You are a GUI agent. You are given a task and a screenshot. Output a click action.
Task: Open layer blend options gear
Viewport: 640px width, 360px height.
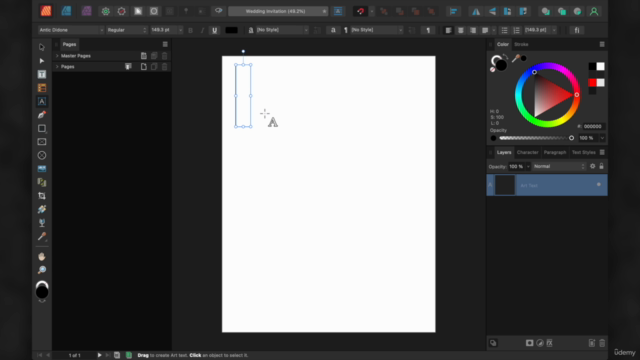tap(592, 166)
